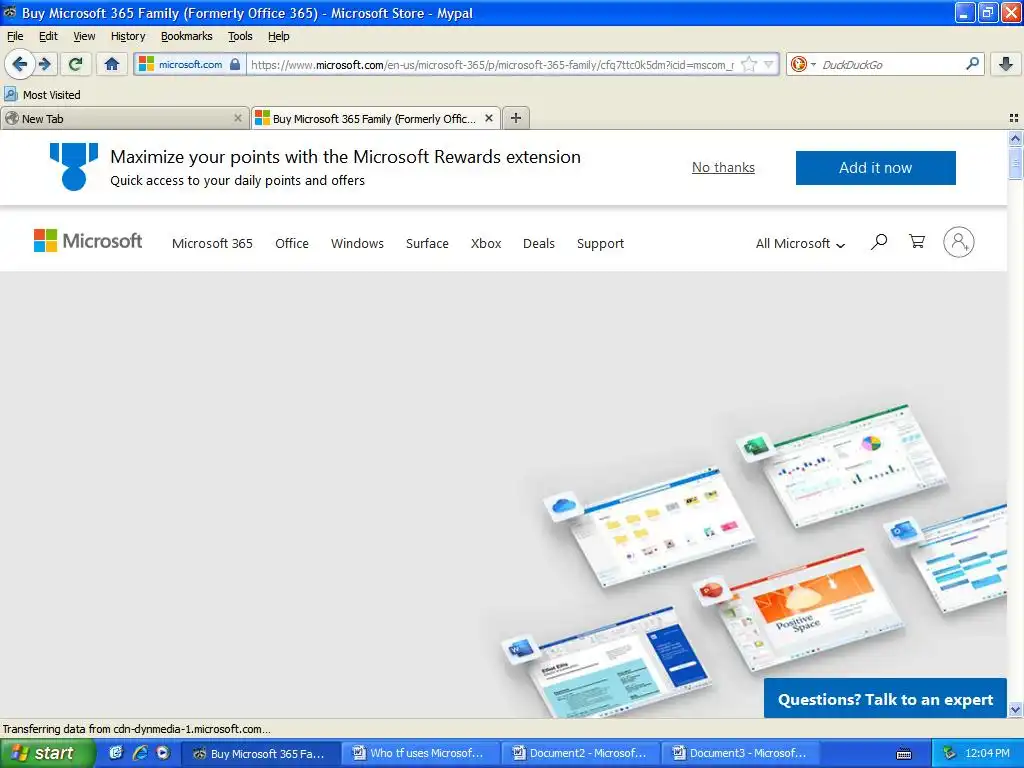Screen dimensions: 1024x768
Task: Open the Xbox nav link
Action: point(486,244)
